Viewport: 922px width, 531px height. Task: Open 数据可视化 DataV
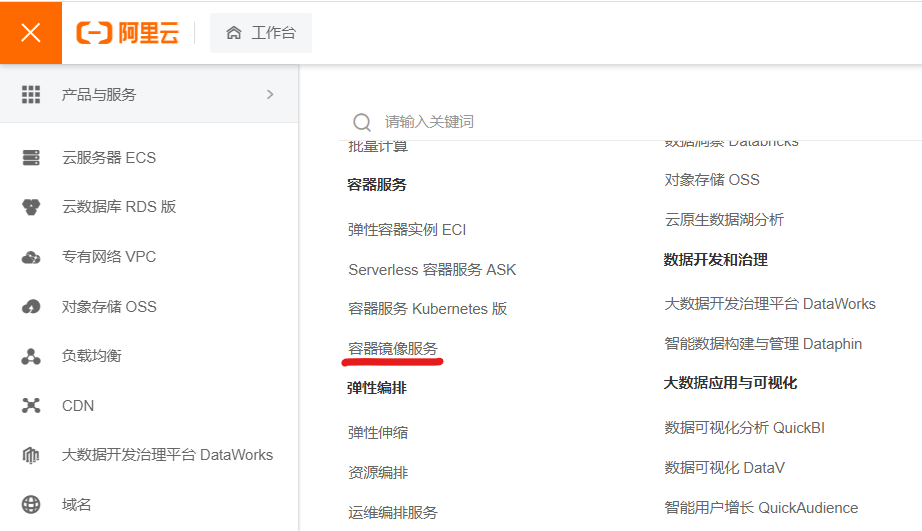pyautogui.click(x=724, y=468)
